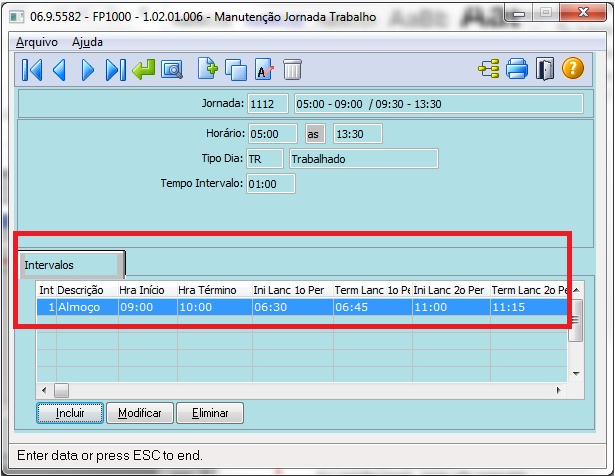This screenshot has height=476, width=615.
Task: Click grid vertical scrollbar up arrow
Action: coord(576,290)
